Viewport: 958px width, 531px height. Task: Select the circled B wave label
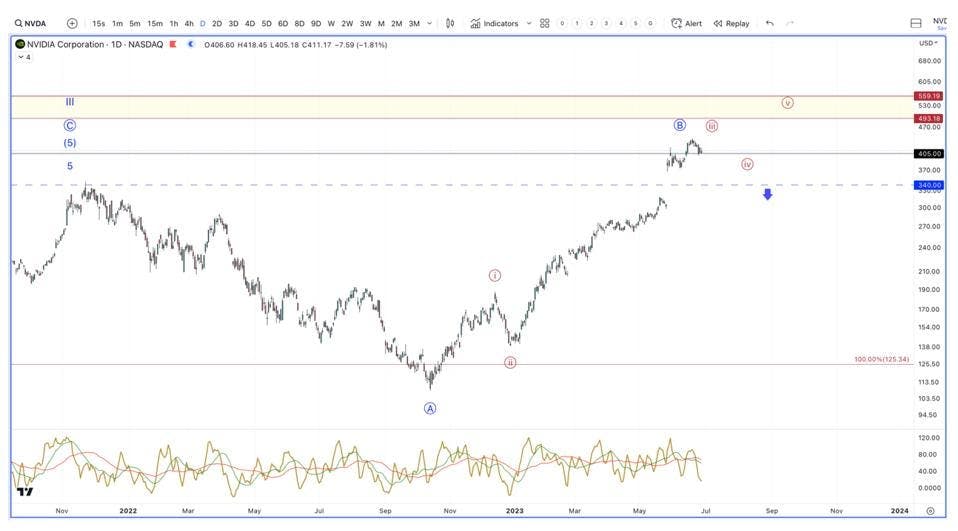coord(680,125)
